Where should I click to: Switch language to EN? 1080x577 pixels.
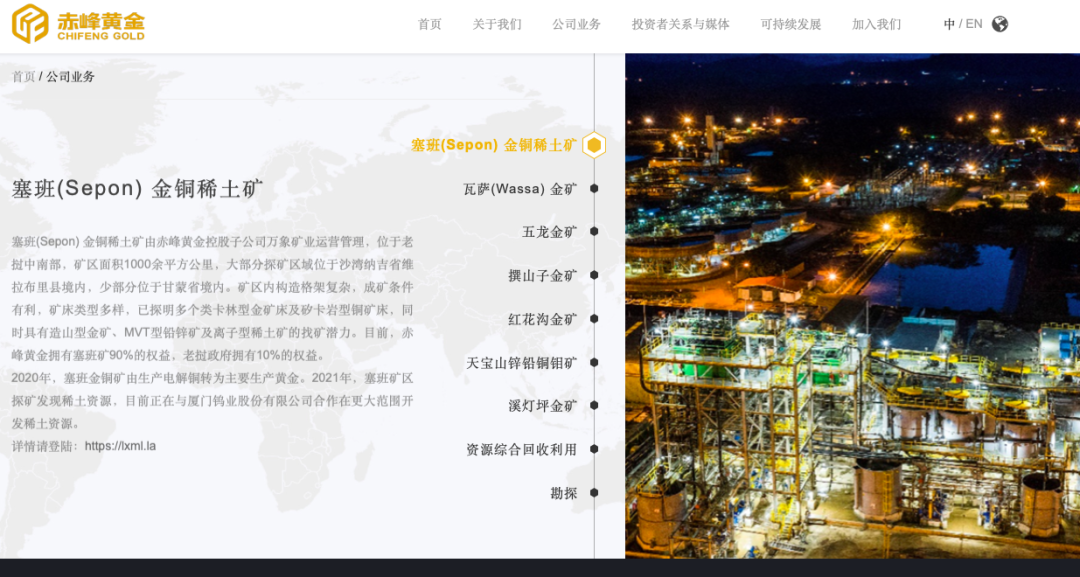coord(973,24)
